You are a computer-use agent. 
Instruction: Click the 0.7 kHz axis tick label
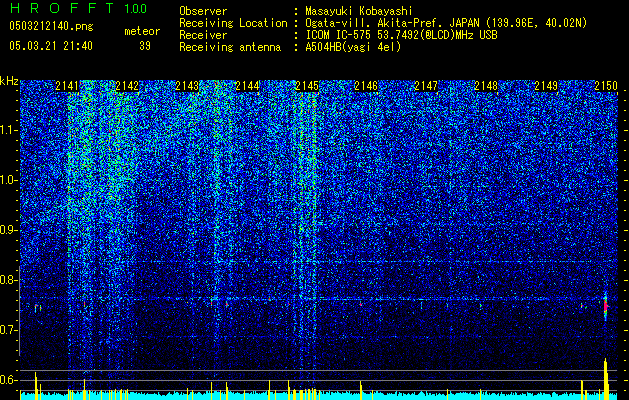(9, 330)
